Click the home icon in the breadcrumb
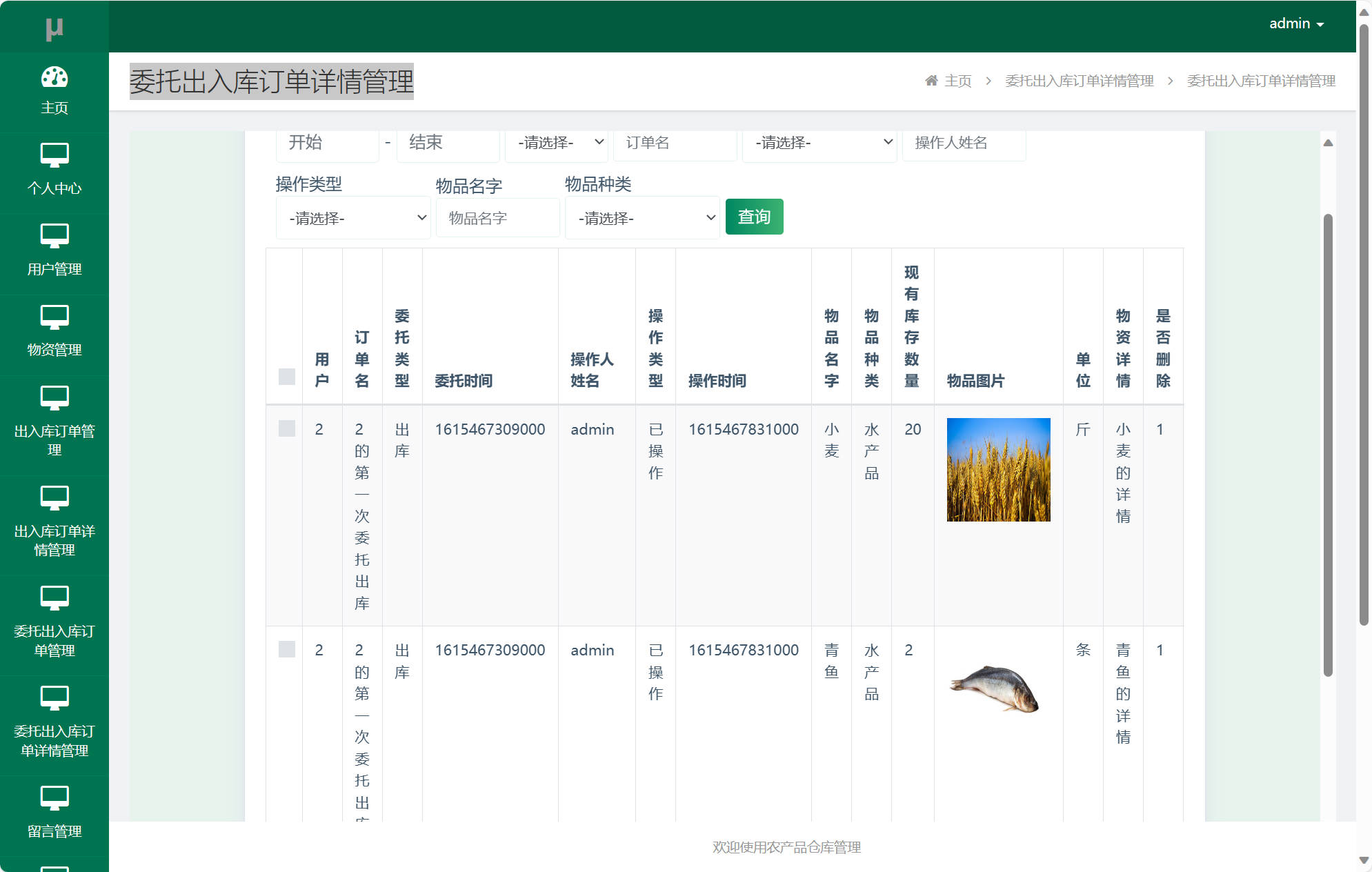 point(931,80)
